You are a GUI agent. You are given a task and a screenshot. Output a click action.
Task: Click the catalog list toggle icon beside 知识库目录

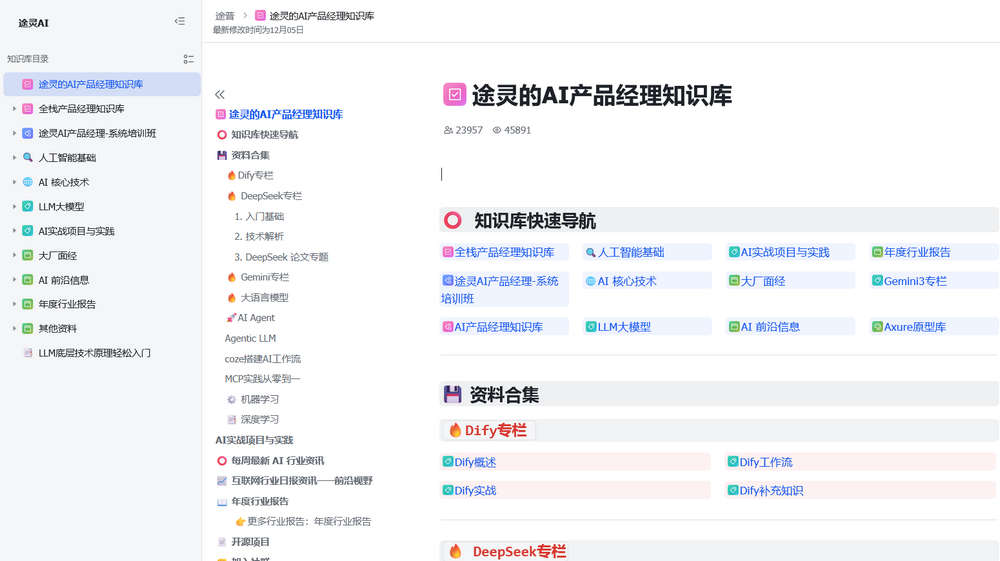(x=188, y=59)
